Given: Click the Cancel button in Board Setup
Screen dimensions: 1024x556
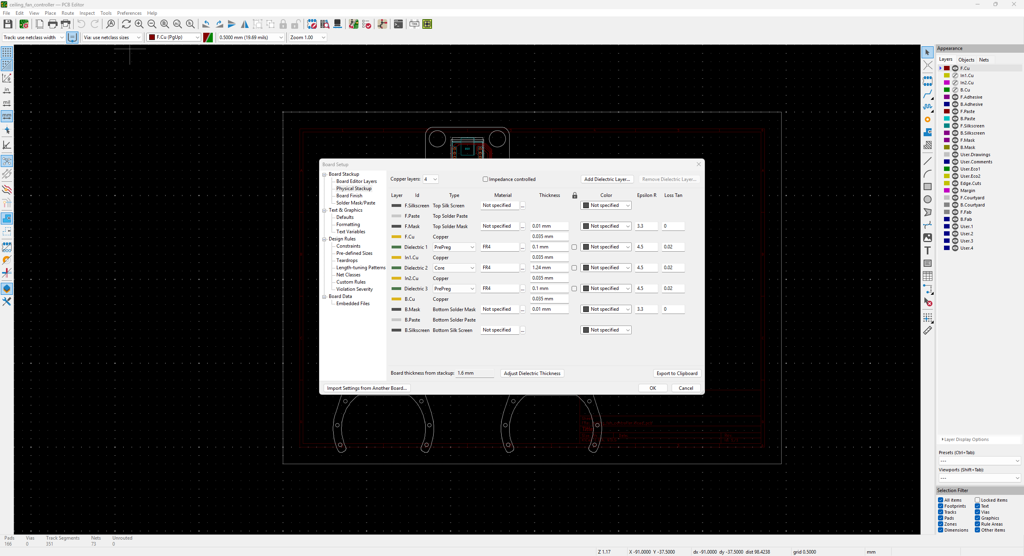Looking at the screenshot, I should [686, 388].
